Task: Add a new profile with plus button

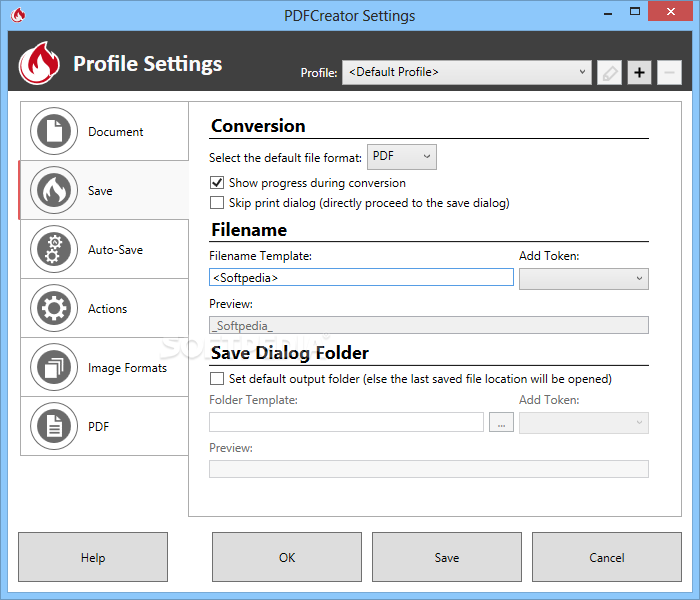Action: click(x=639, y=72)
